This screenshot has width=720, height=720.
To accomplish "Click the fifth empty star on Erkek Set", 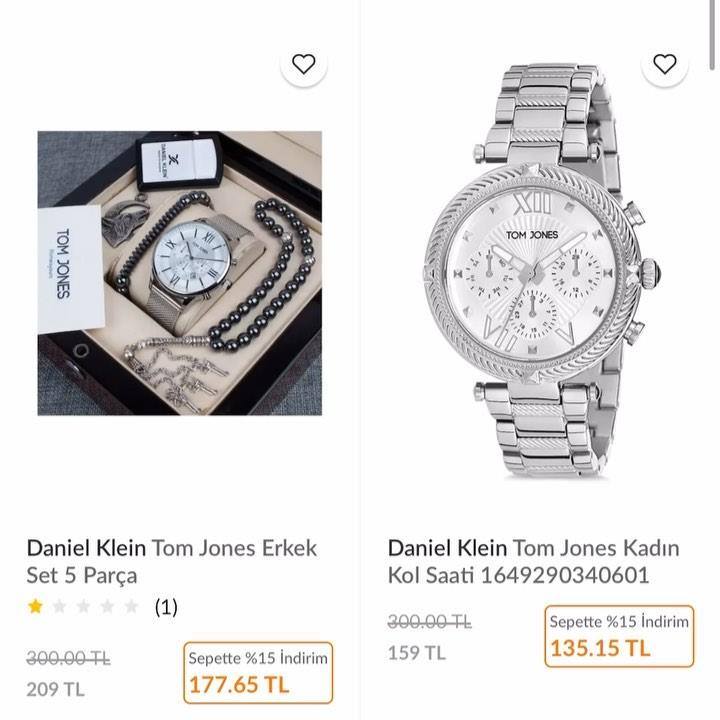I will click(x=131, y=607).
